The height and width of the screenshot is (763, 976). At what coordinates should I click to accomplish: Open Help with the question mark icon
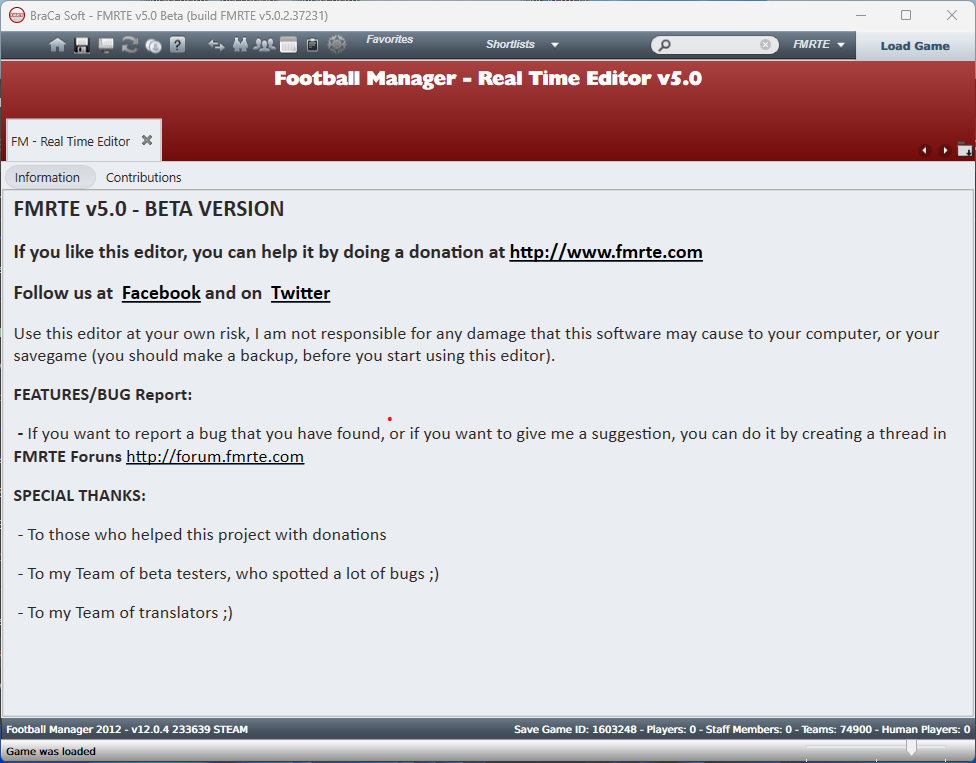click(x=178, y=45)
